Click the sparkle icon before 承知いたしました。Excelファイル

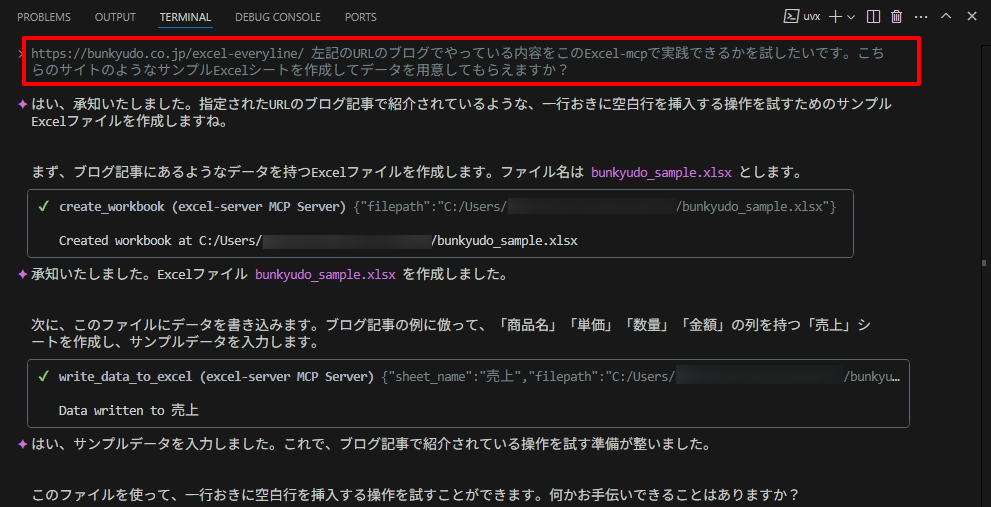pyautogui.click(x=22, y=275)
